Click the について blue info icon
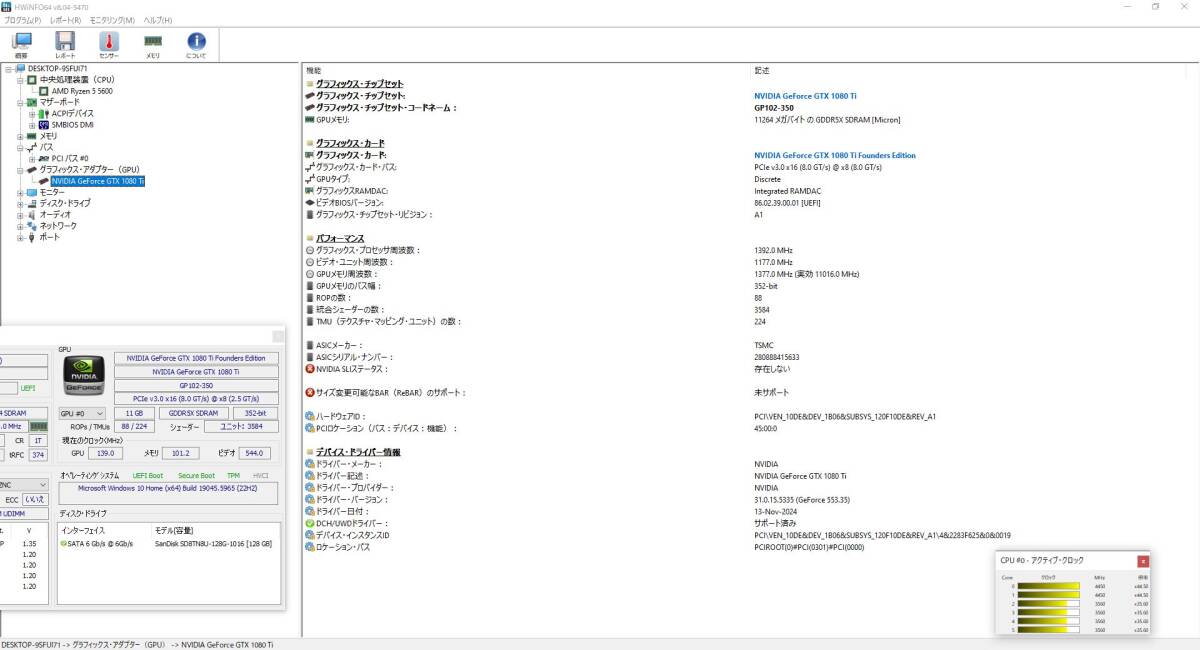Screen dimensions: 1200x650 point(197,41)
